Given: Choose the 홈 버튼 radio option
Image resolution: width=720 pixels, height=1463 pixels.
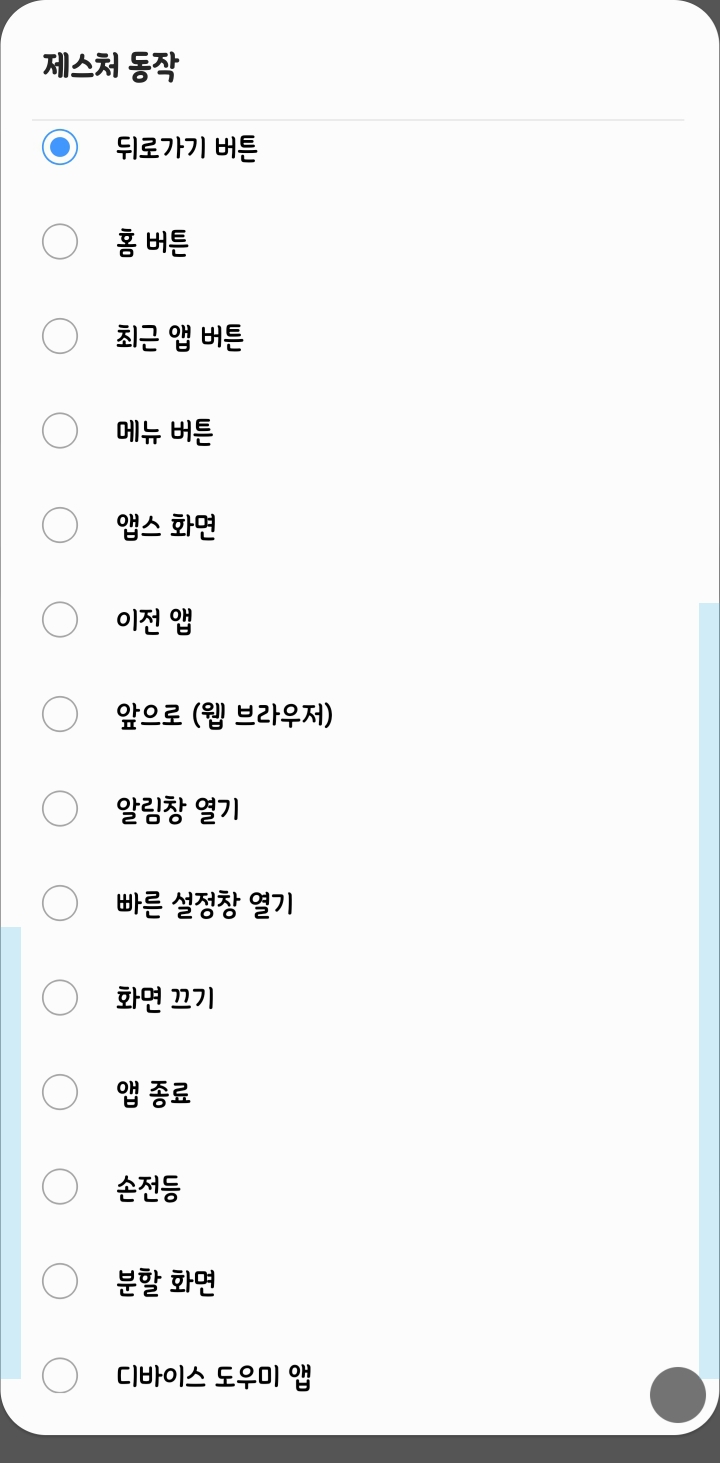Looking at the screenshot, I should pyautogui.click(x=60, y=242).
